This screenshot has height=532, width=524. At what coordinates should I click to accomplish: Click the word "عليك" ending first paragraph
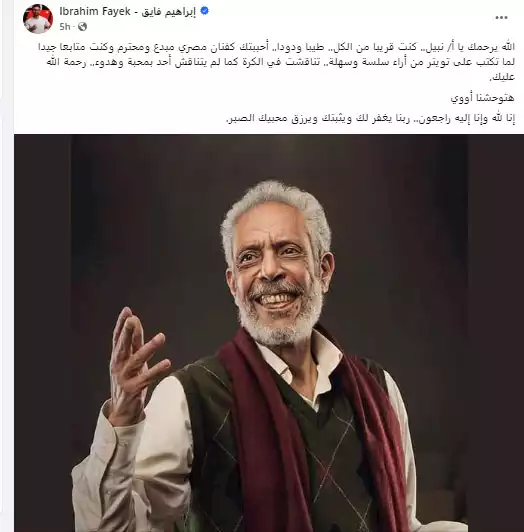tap(502, 77)
